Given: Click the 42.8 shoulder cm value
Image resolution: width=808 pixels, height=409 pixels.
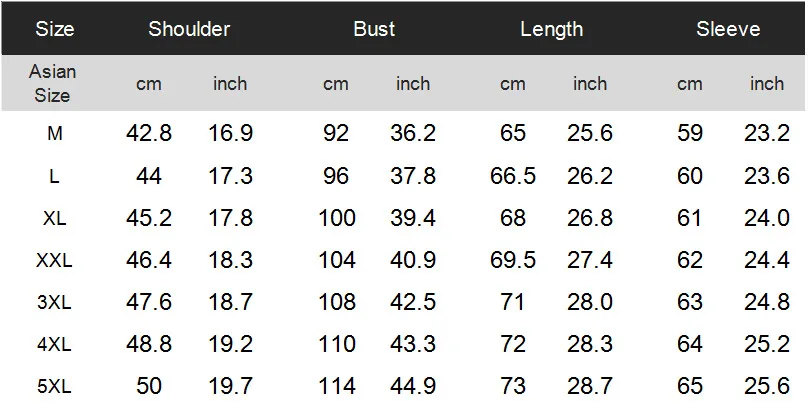Looking at the screenshot, I should [x=148, y=134].
